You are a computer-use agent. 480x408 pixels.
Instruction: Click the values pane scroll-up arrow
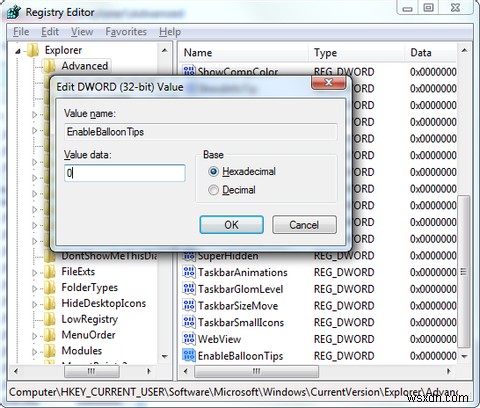pyautogui.click(x=464, y=51)
